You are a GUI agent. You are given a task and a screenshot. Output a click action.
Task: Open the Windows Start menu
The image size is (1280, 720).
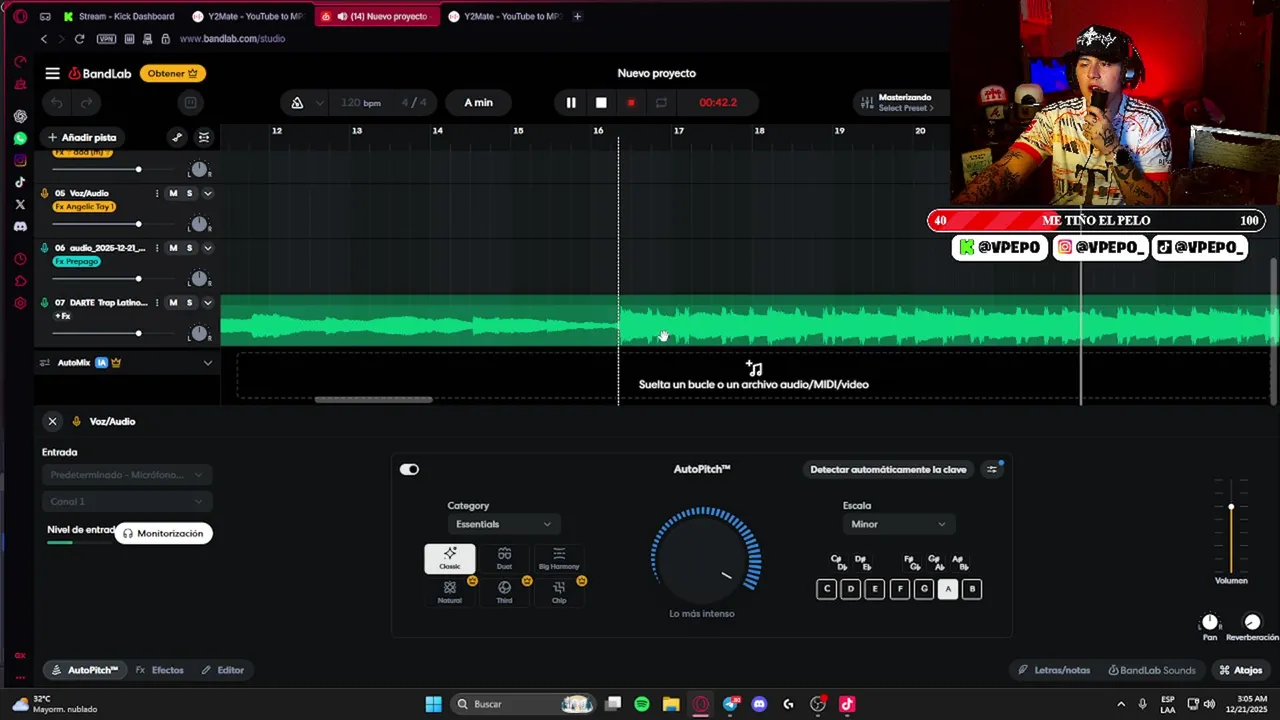coord(433,704)
